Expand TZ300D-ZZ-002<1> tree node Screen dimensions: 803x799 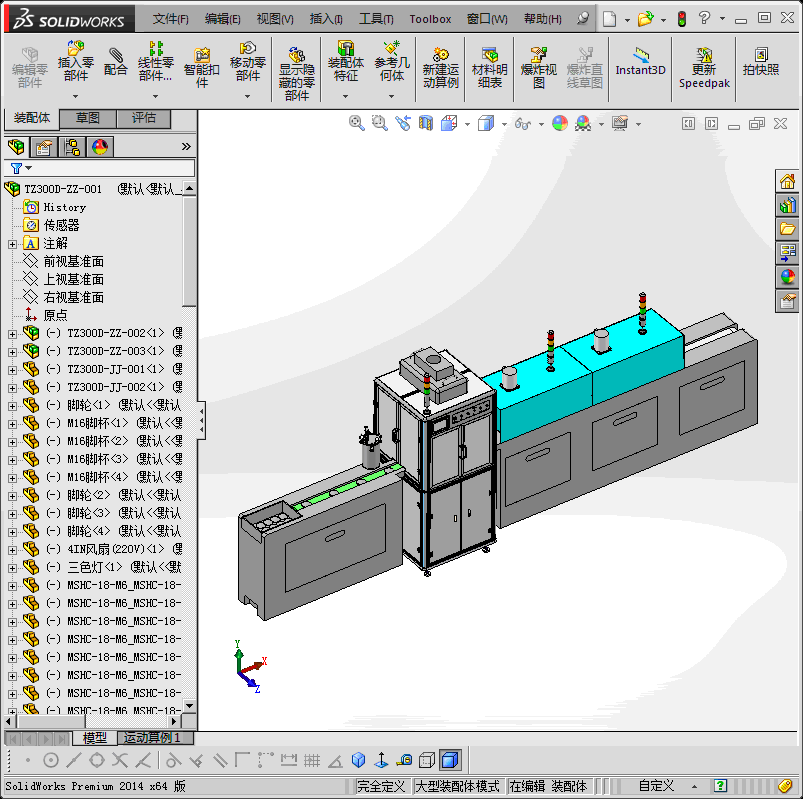(12, 334)
